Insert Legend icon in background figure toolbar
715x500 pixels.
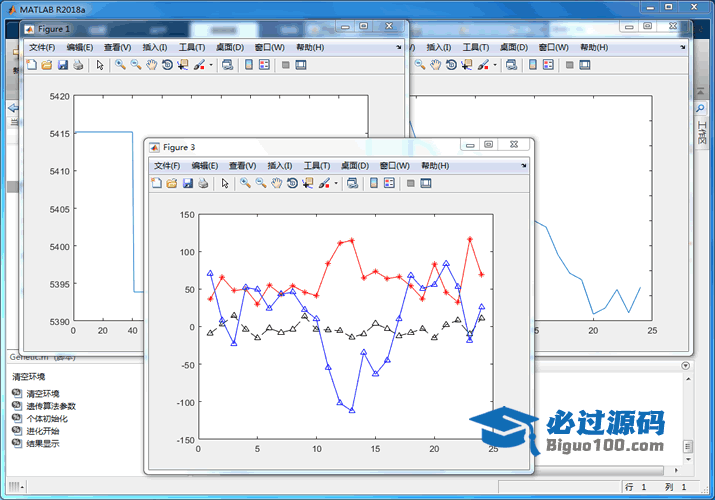549,65
